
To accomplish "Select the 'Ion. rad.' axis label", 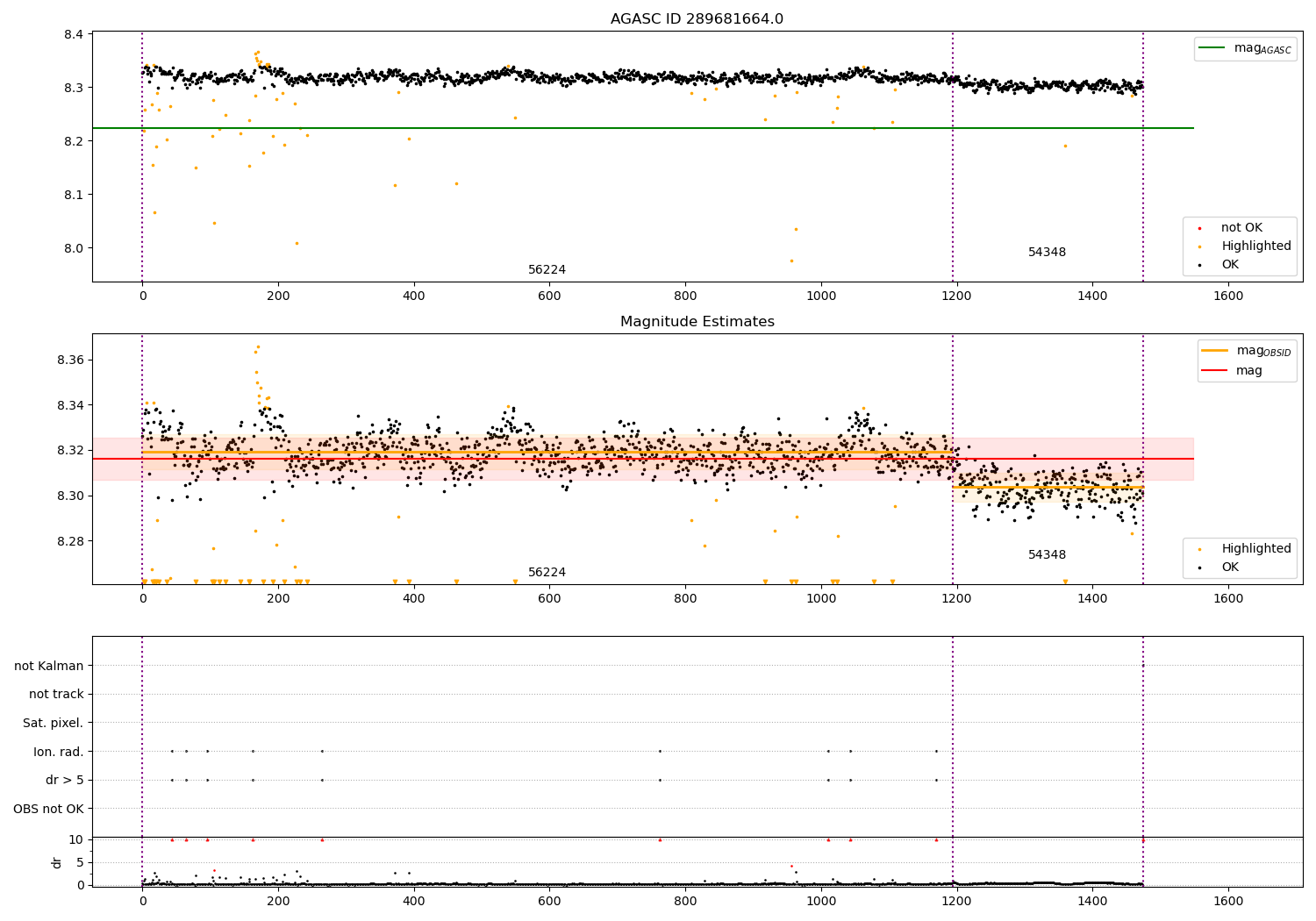I will [59, 752].
